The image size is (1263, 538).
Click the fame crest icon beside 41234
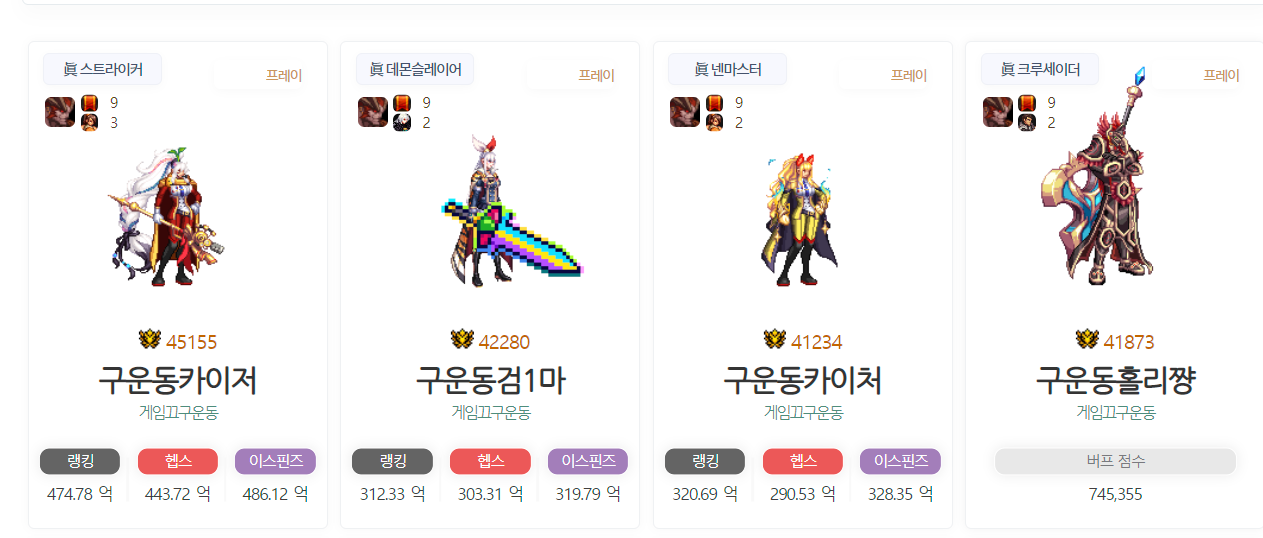pyautogui.click(x=775, y=341)
